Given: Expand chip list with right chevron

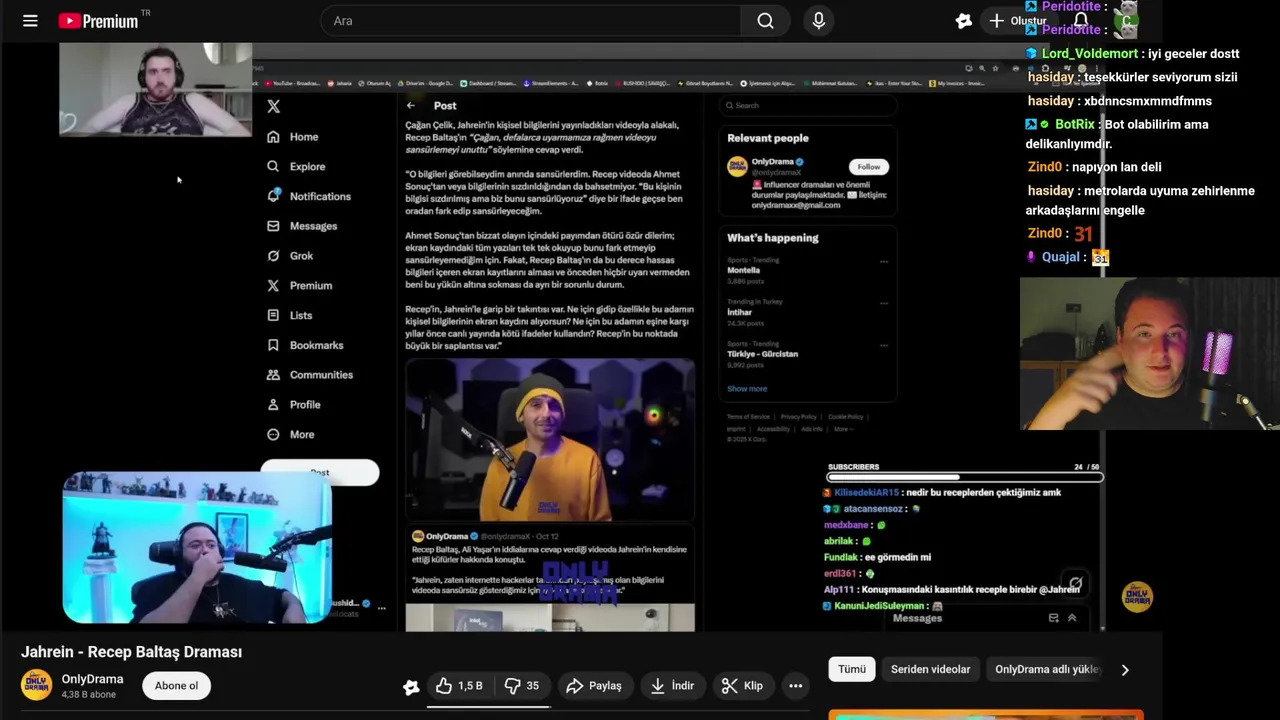Looking at the screenshot, I should 1125,670.
